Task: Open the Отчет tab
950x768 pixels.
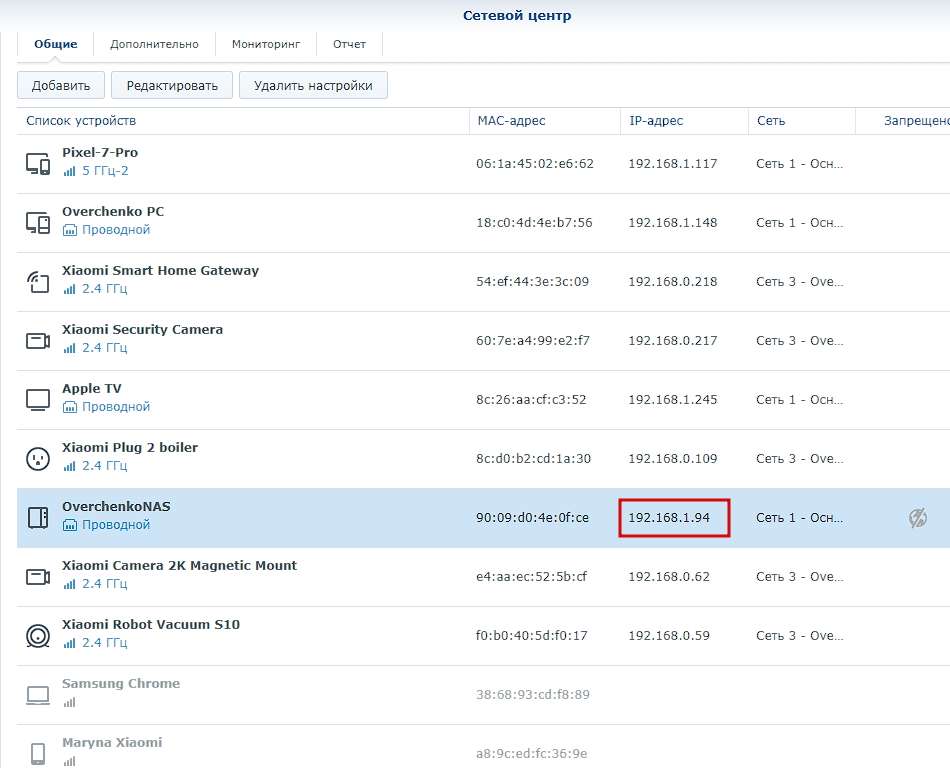Action: (349, 44)
